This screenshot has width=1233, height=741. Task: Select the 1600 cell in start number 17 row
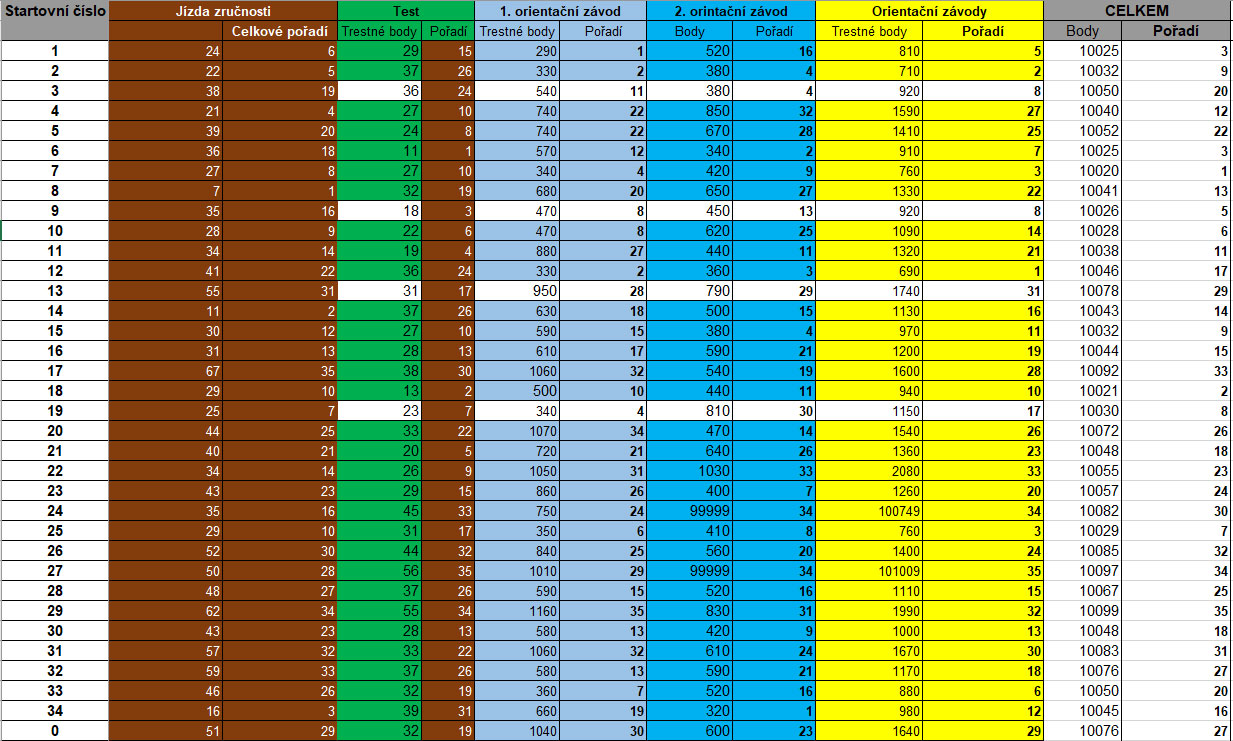point(869,370)
